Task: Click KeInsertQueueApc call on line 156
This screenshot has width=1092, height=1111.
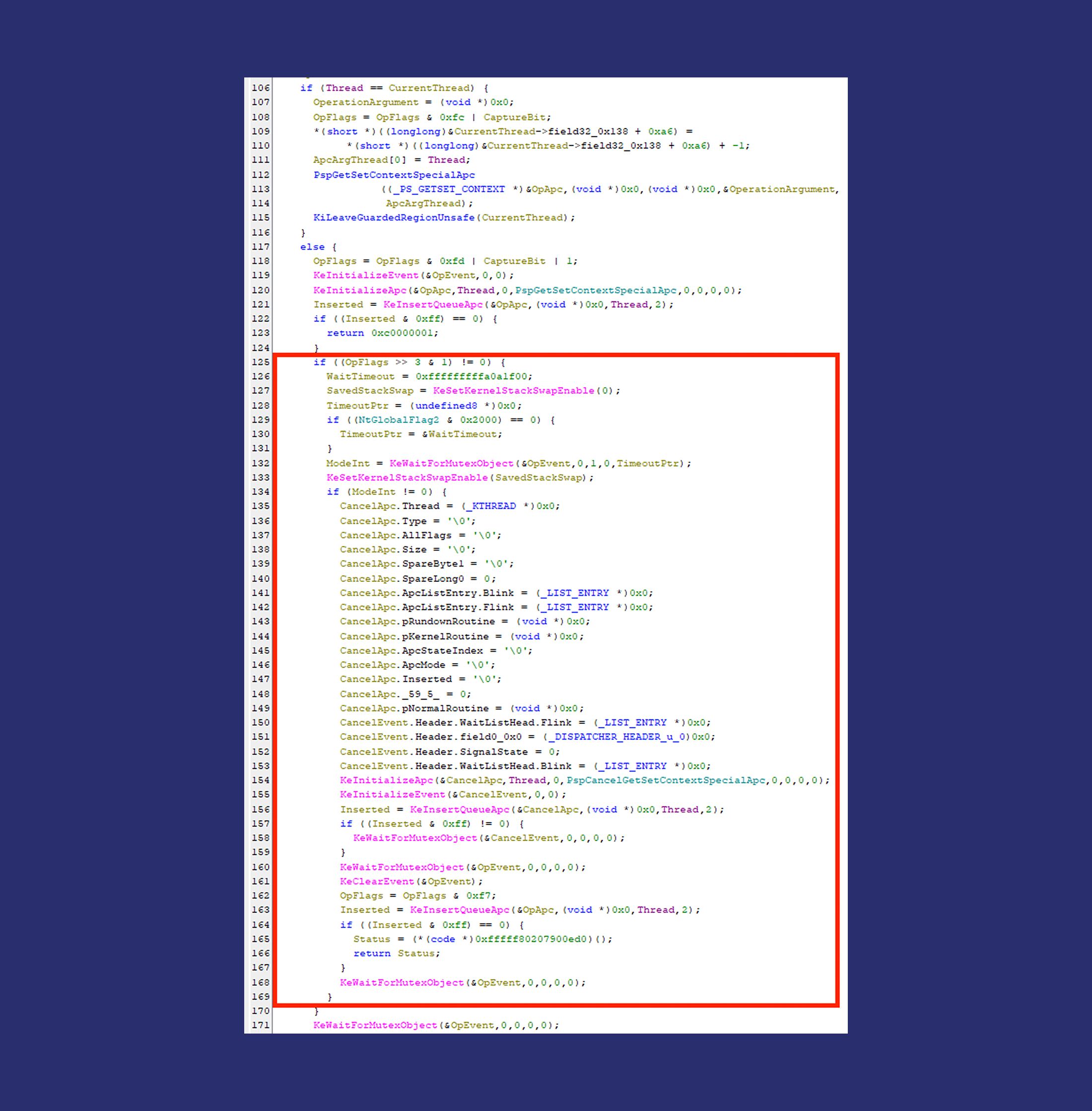Action: [x=460, y=809]
